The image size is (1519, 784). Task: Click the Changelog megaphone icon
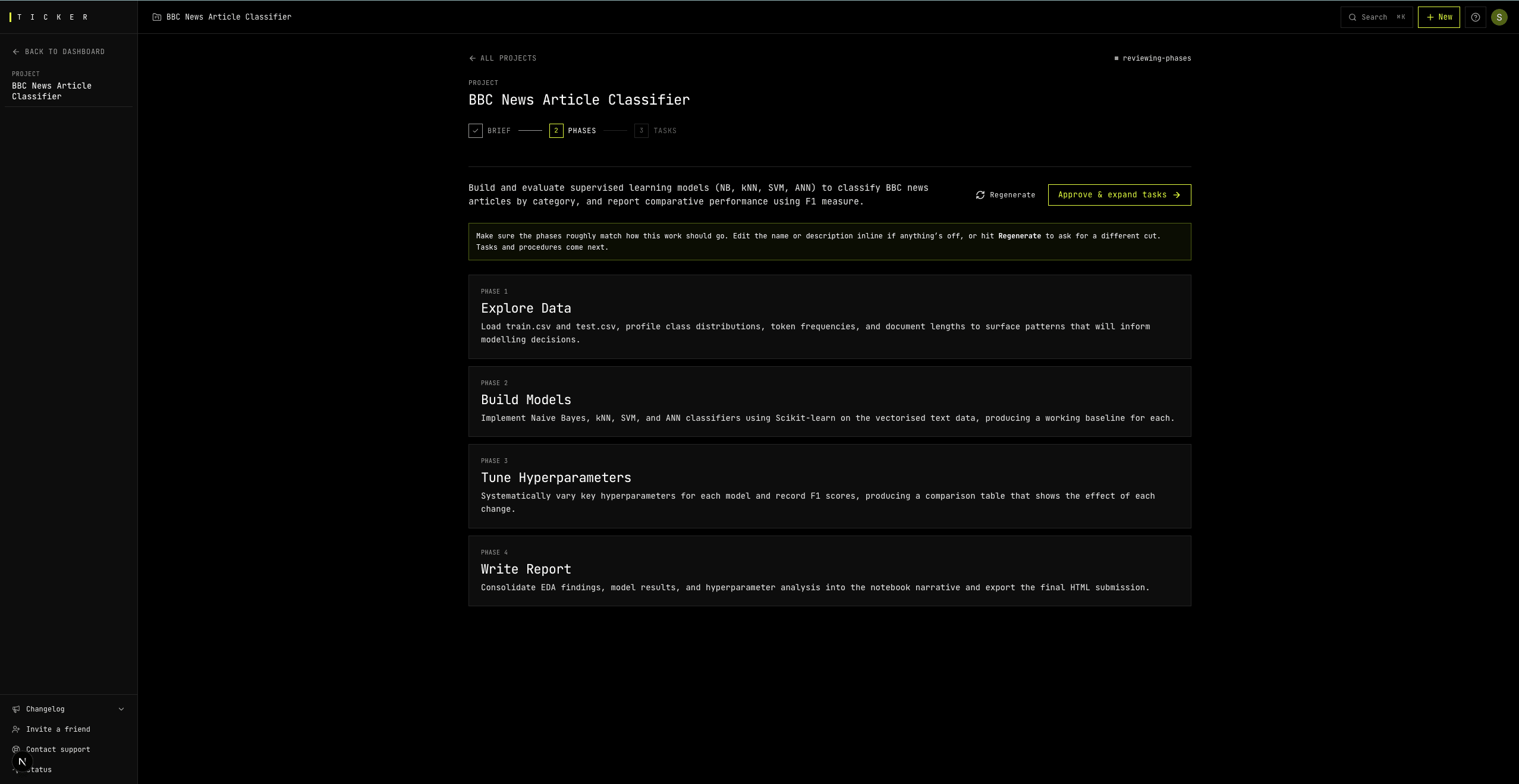pos(16,709)
